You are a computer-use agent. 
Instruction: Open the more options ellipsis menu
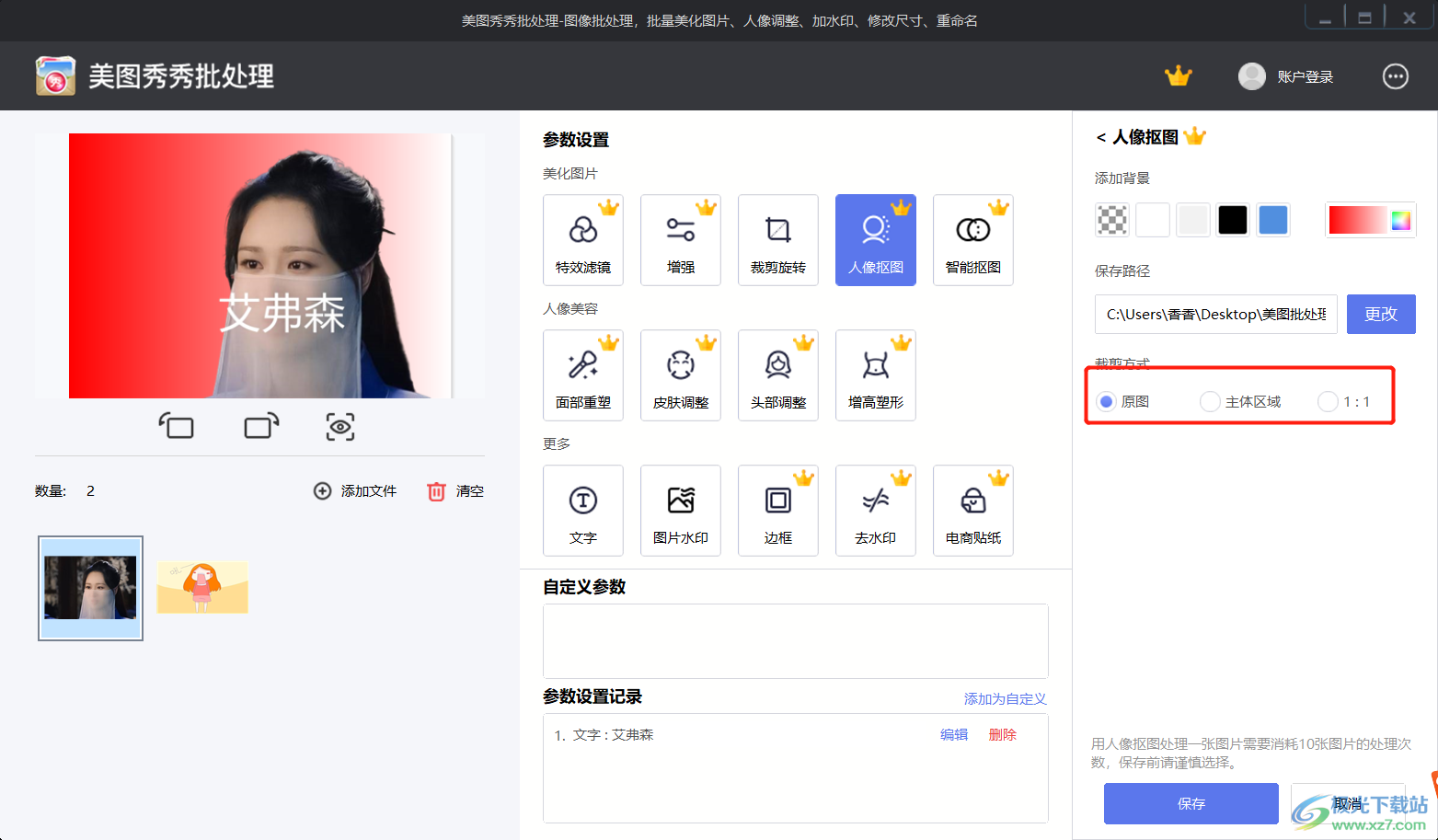pyautogui.click(x=1396, y=76)
